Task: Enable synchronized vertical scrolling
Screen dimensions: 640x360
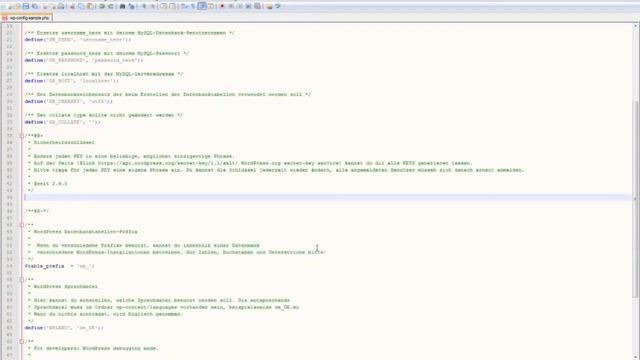Action: [x=164, y=6]
